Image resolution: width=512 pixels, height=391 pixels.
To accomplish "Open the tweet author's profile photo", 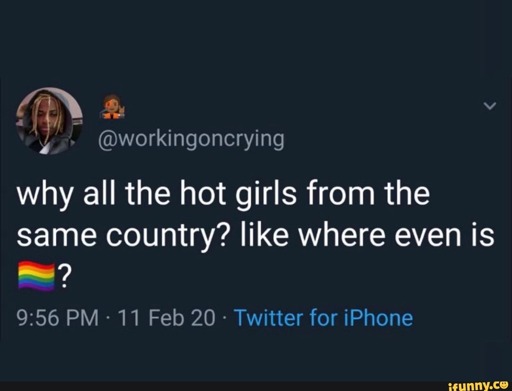I will pos(49,121).
